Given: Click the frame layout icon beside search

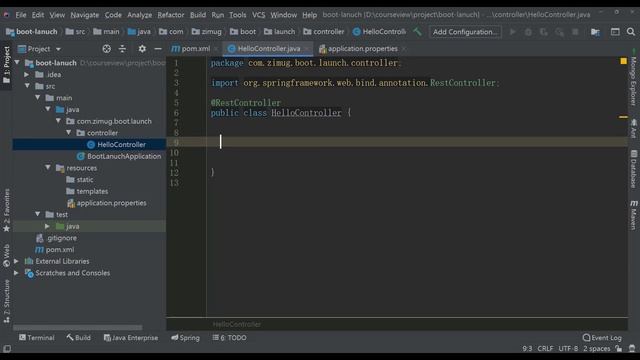Looking at the screenshot, I should 615,31.
